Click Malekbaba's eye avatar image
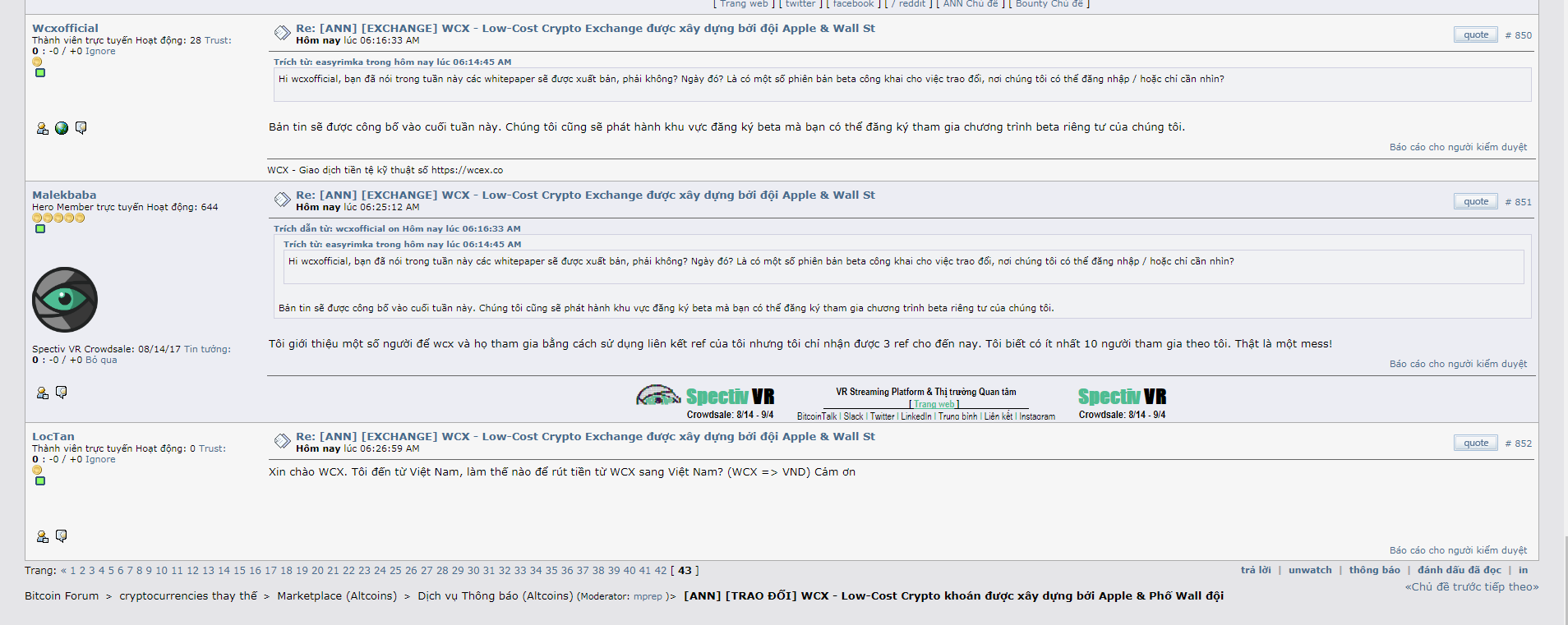The image size is (1568, 625). click(65, 300)
